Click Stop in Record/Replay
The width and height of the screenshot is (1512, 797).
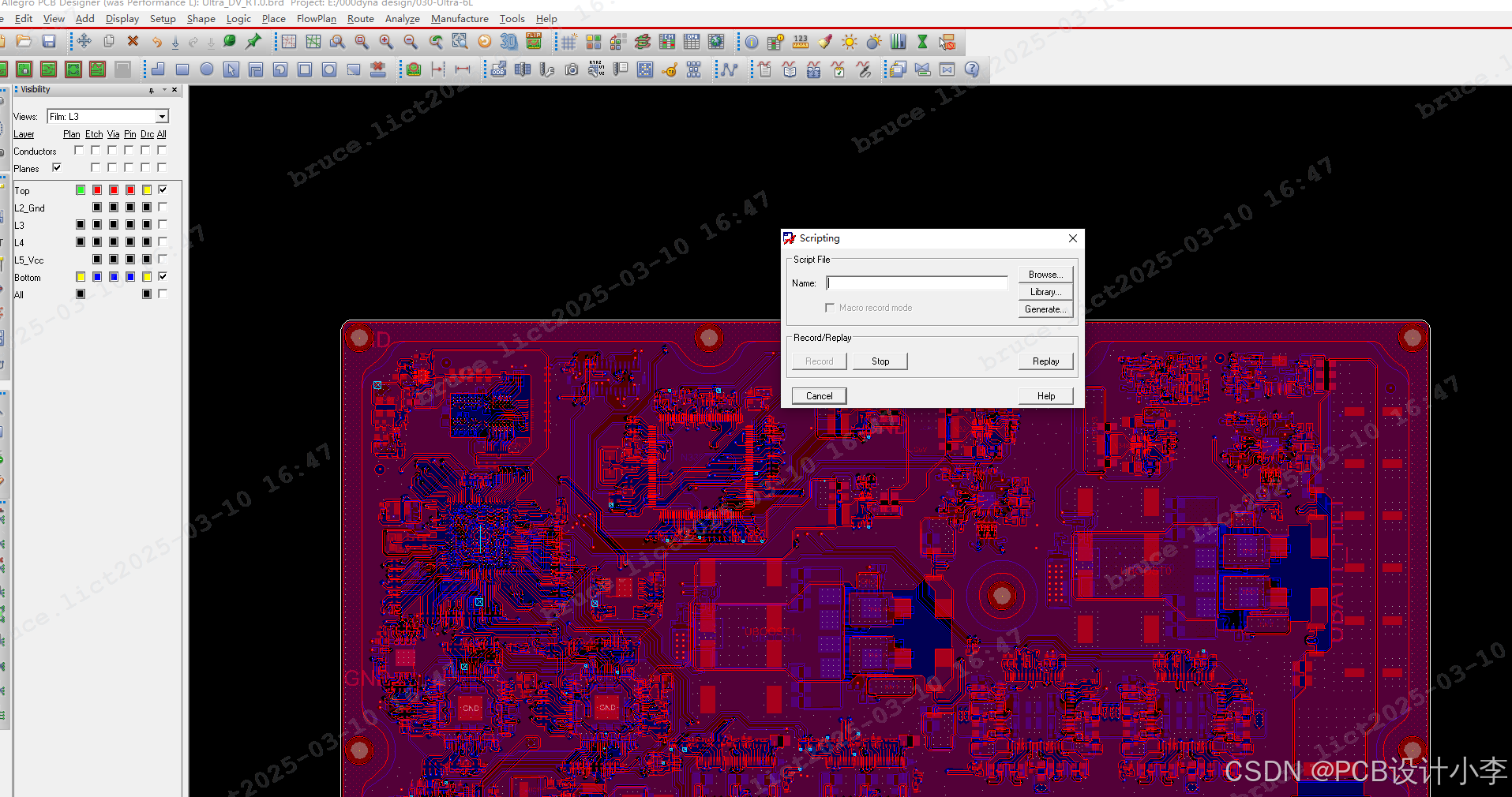(880, 361)
